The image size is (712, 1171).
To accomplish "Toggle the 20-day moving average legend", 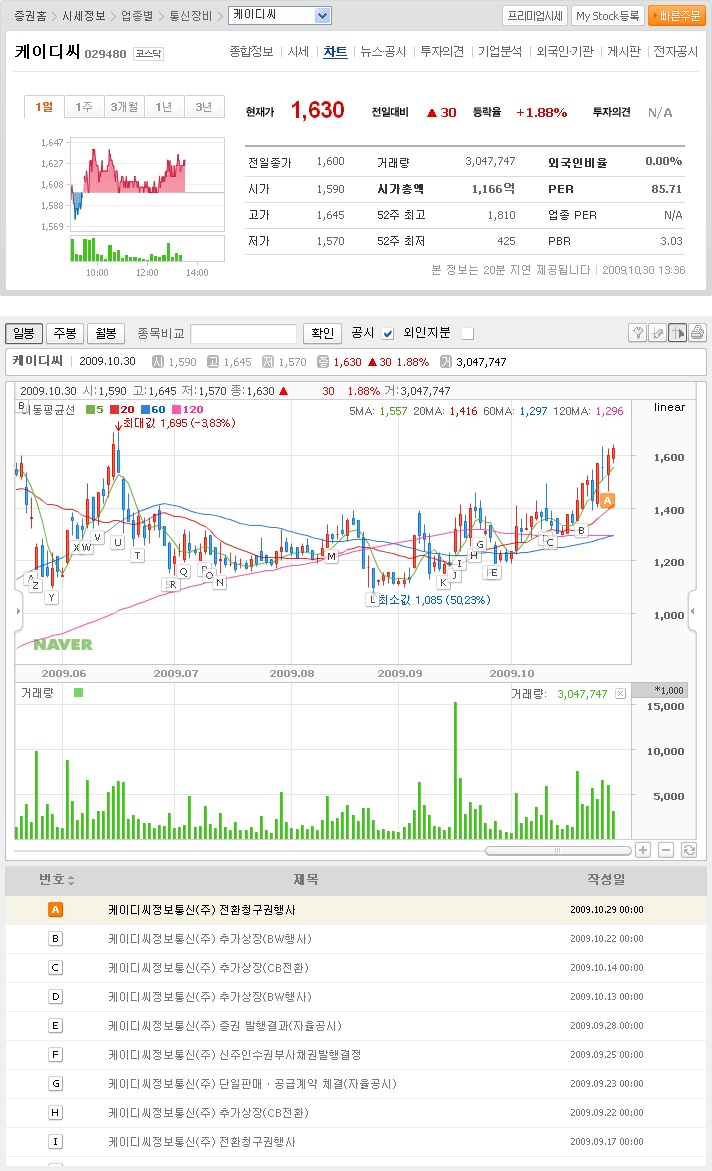I will 122,409.
